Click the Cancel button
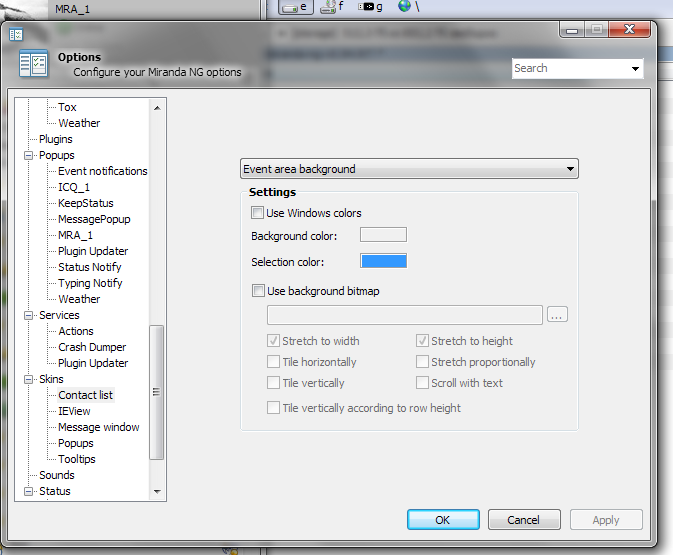The height and width of the screenshot is (555, 673). (x=523, y=520)
